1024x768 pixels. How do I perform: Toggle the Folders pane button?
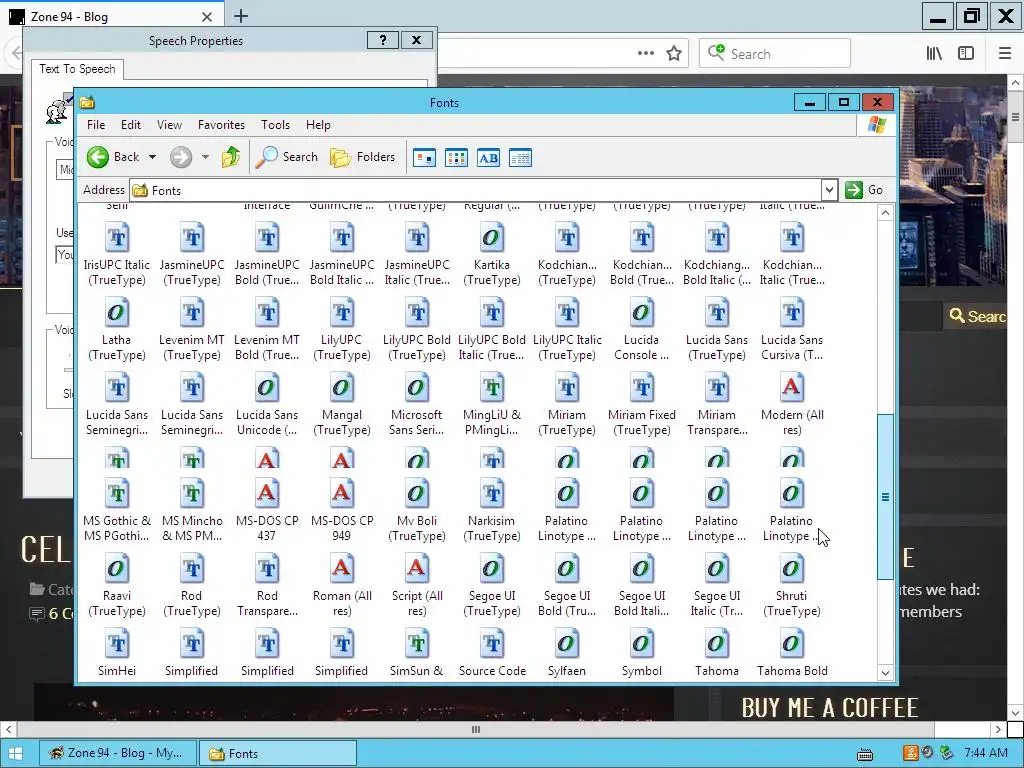tap(362, 157)
